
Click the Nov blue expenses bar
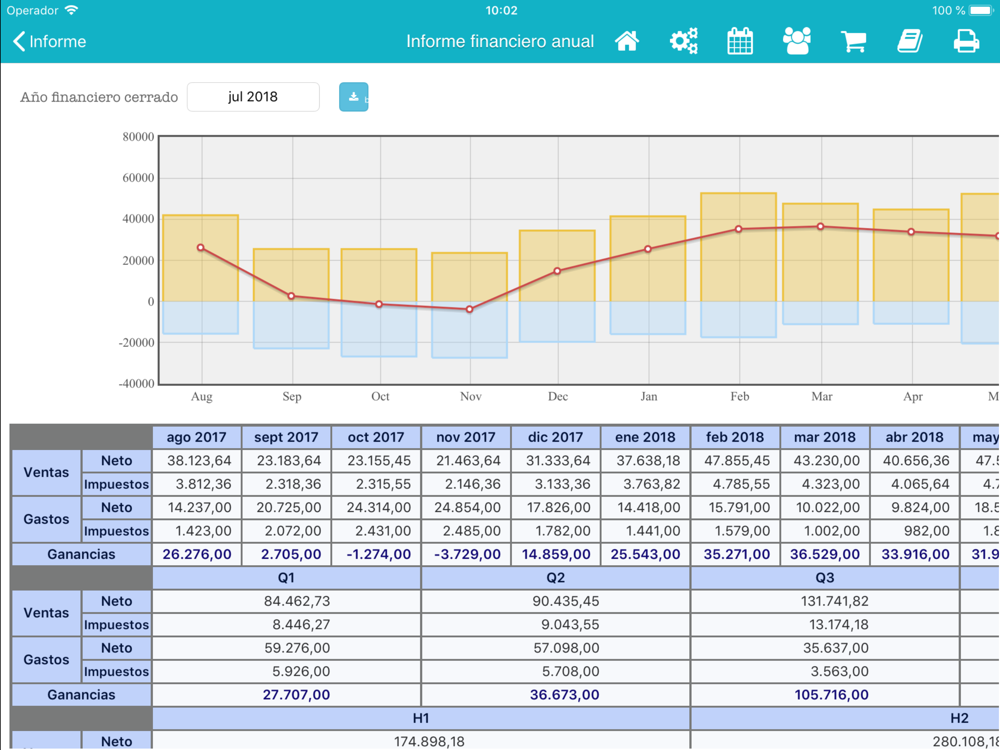click(469, 329)
